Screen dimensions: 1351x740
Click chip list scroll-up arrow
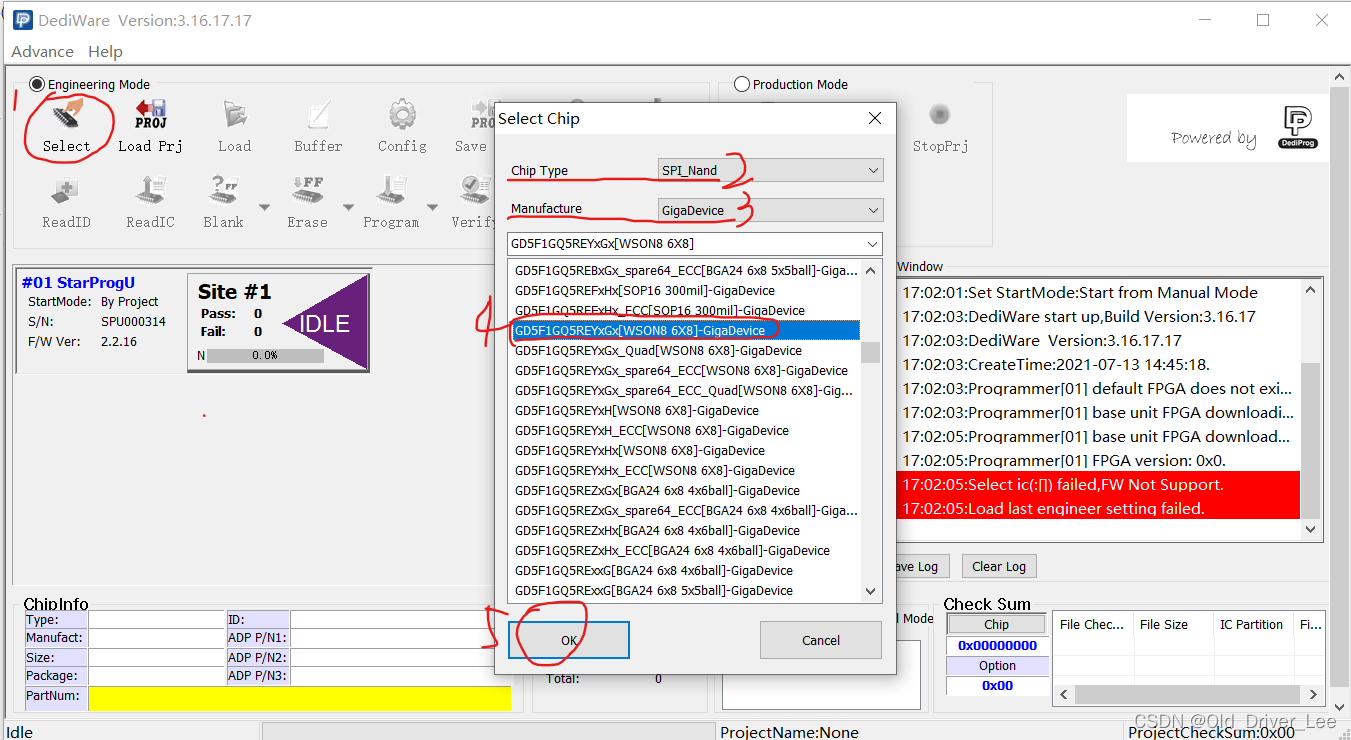(871, 270)
